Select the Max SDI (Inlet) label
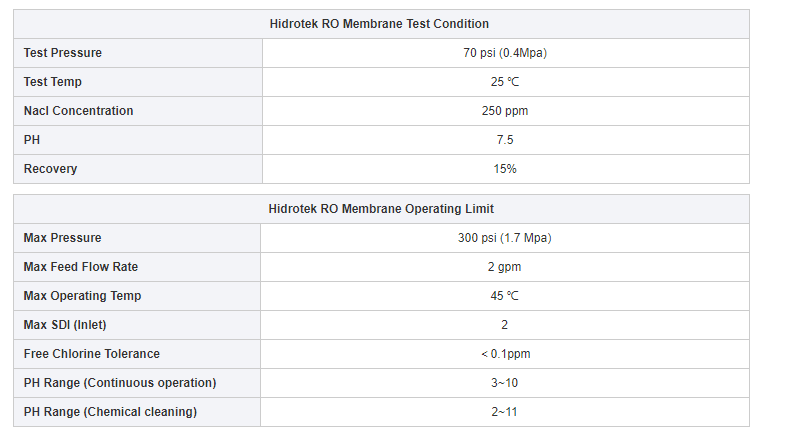 coord(68,325)
